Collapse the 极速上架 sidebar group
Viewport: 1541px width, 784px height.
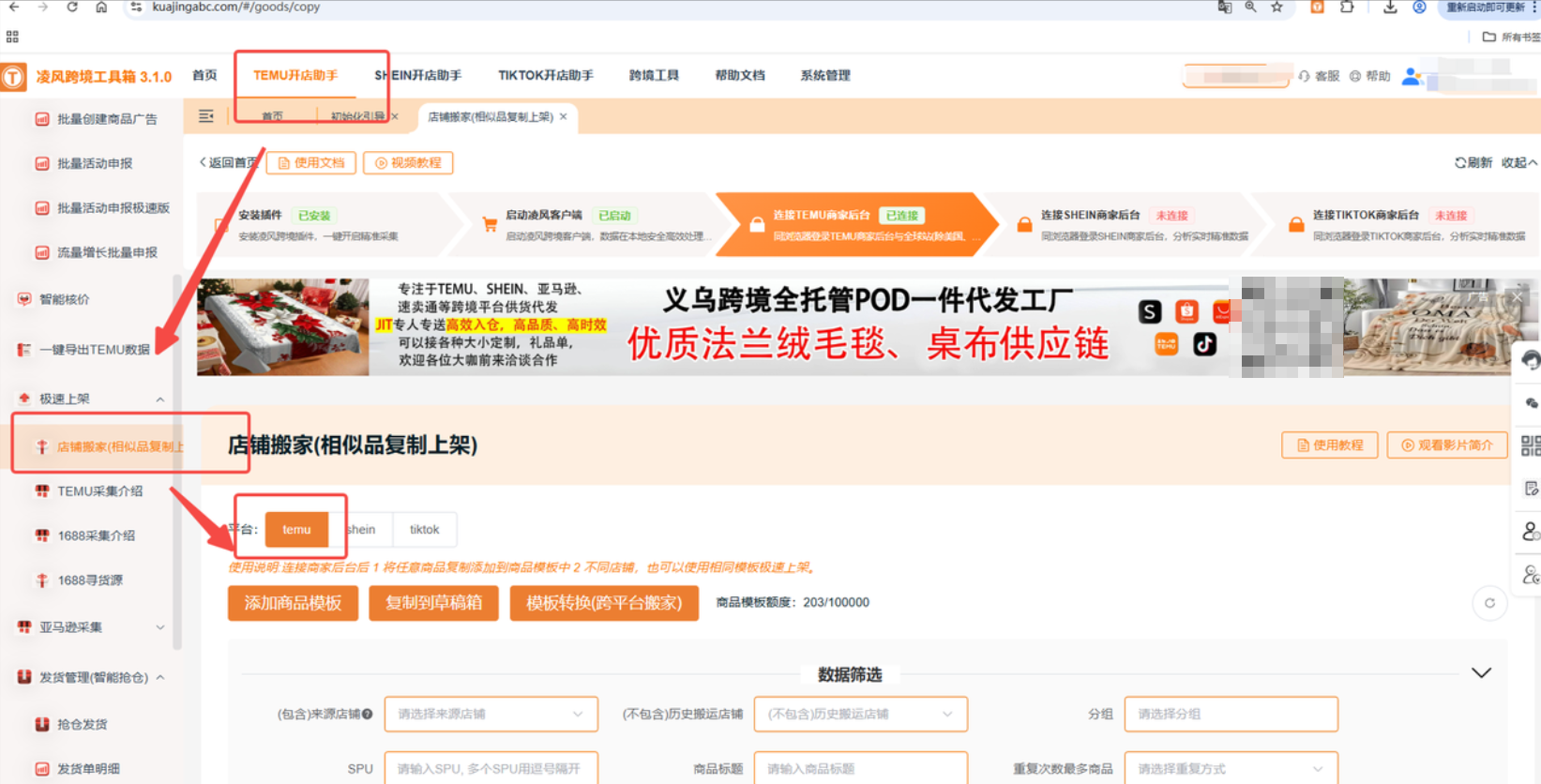click(x=159, y=399)
